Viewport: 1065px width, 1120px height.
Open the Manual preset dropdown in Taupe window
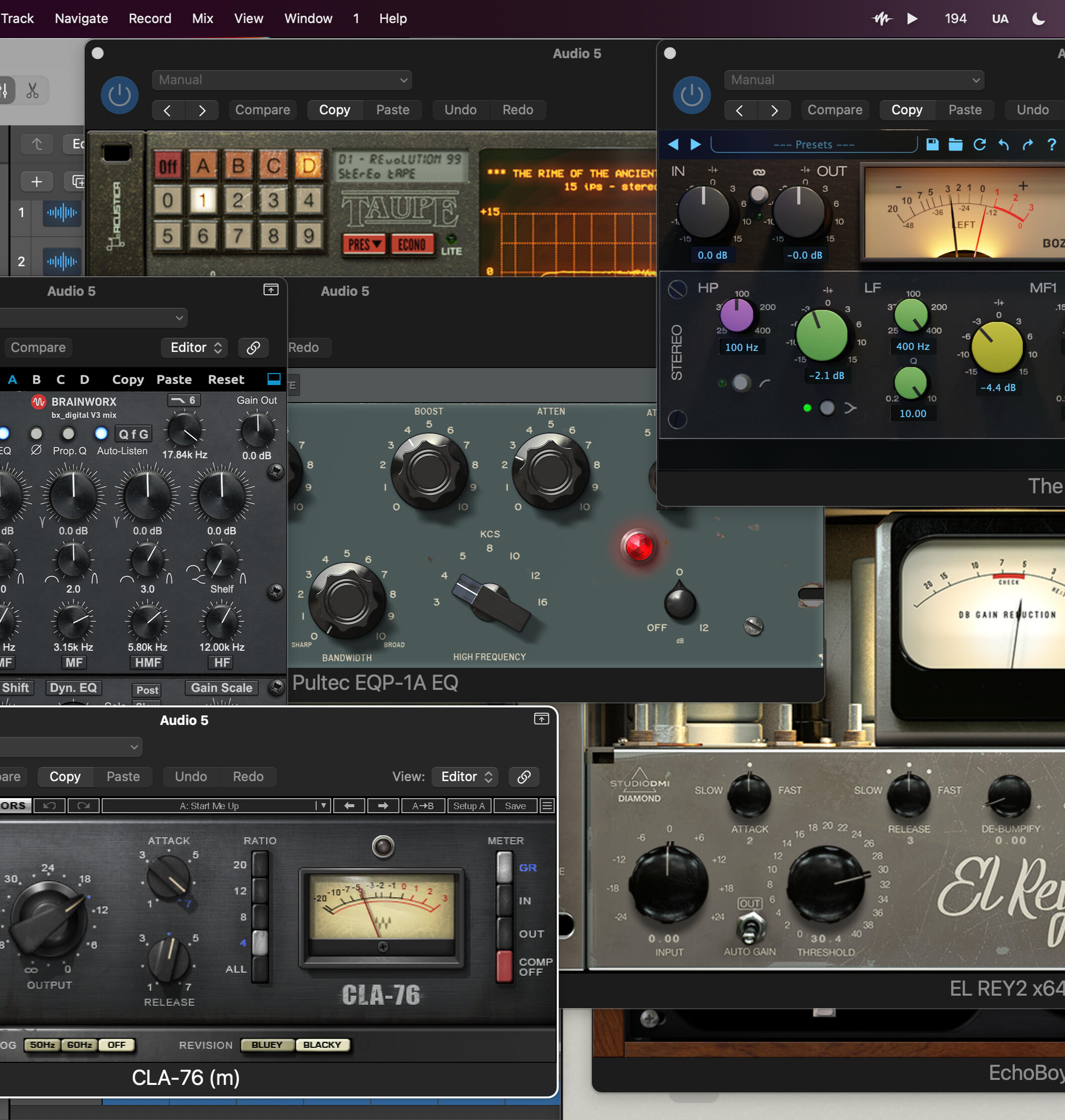[282, 80]
